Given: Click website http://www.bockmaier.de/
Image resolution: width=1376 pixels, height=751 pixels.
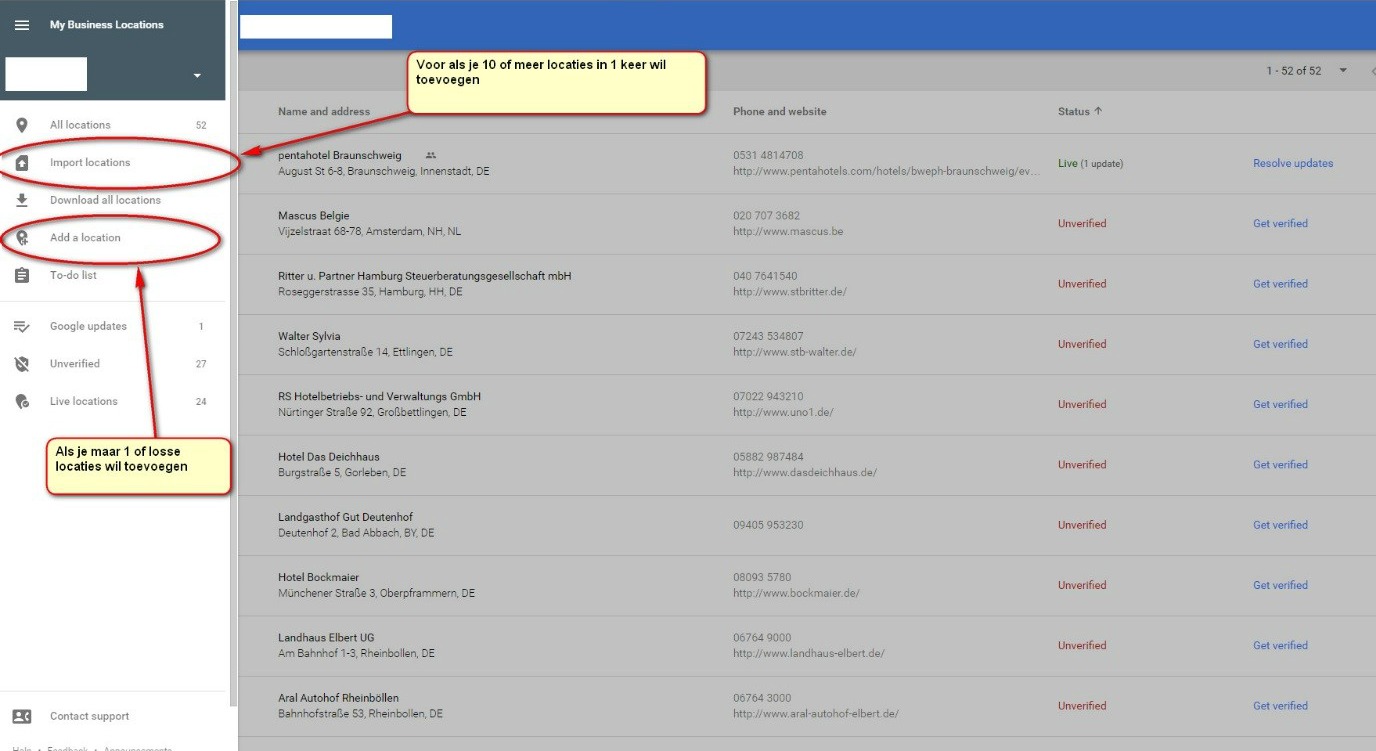Looking at the screenshot, I should pos(796,593).
